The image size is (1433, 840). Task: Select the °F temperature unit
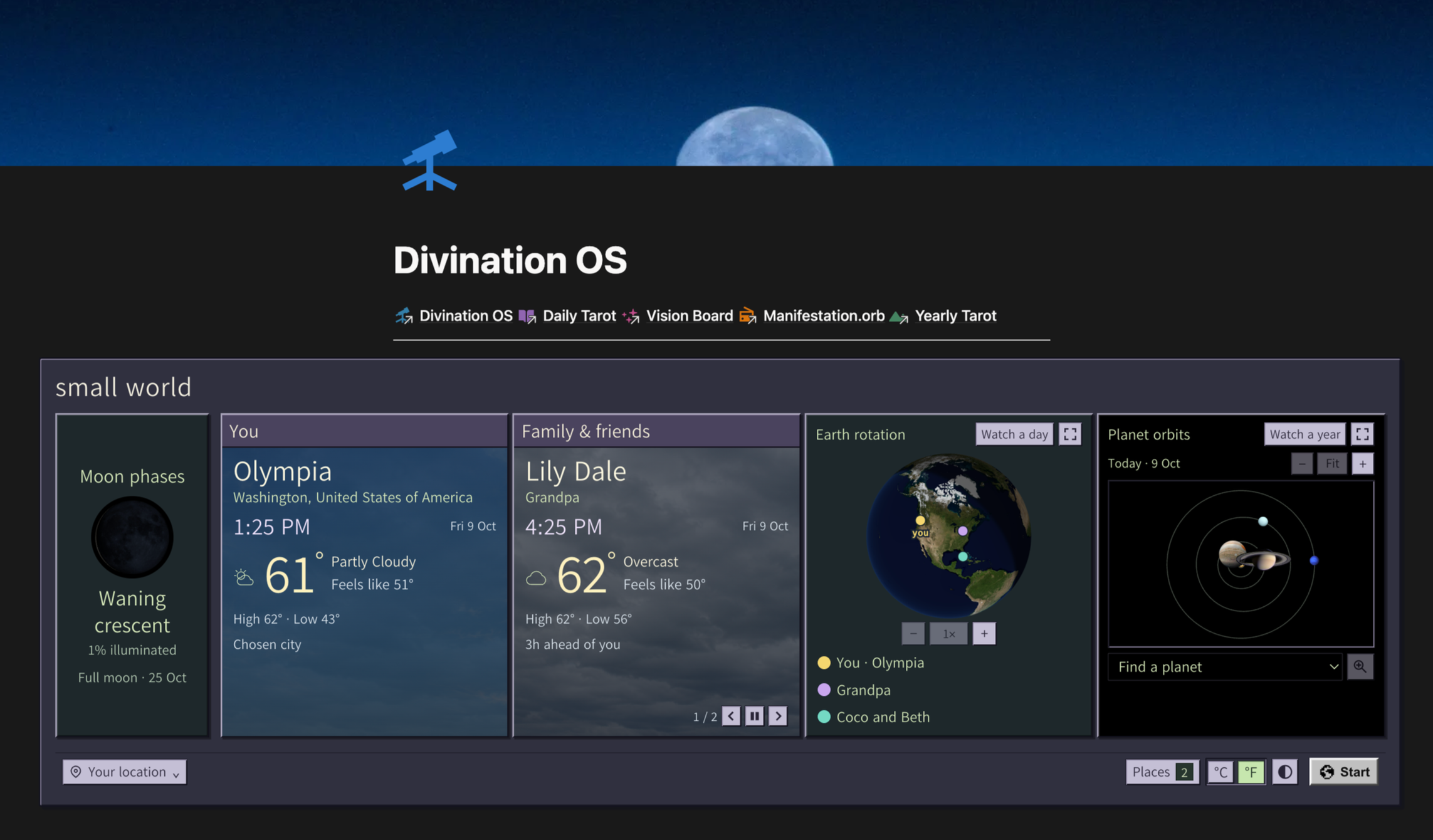(1250, 772)
